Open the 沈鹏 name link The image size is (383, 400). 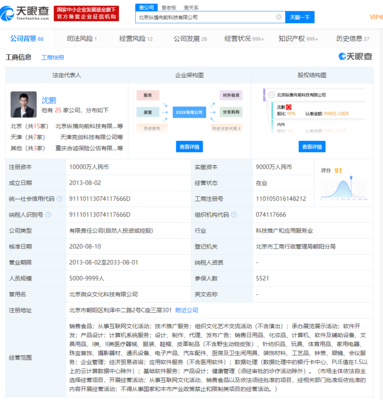pos(49,100)
